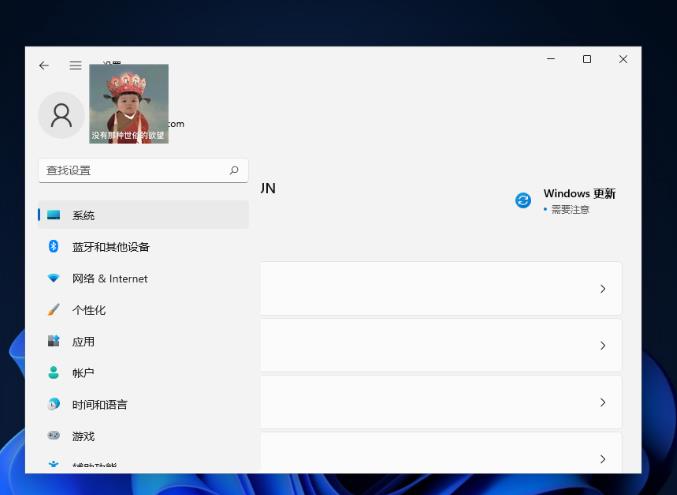
Task: Select 游戏 in the sidebar
Action: pos(83,436)
